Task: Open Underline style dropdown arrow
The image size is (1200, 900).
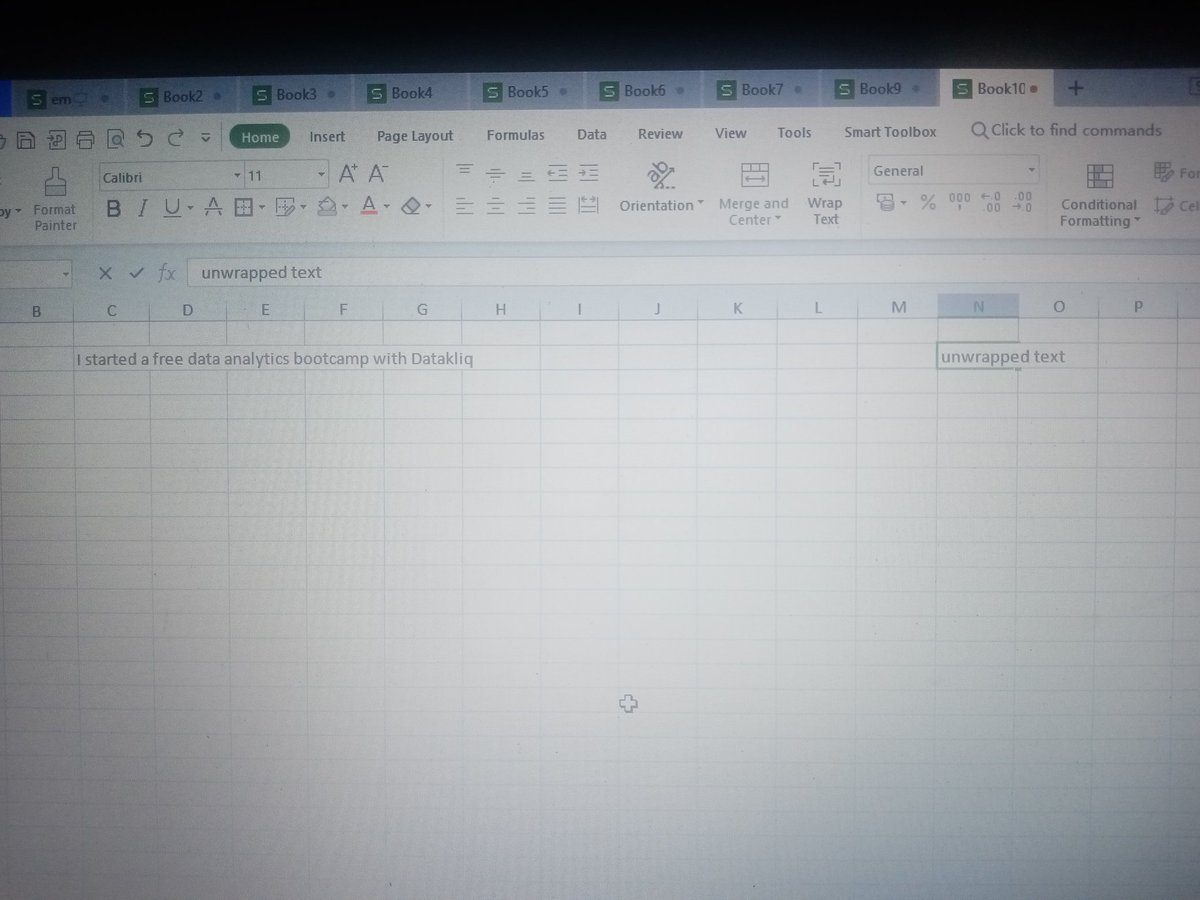Action: tap(189, 208)
